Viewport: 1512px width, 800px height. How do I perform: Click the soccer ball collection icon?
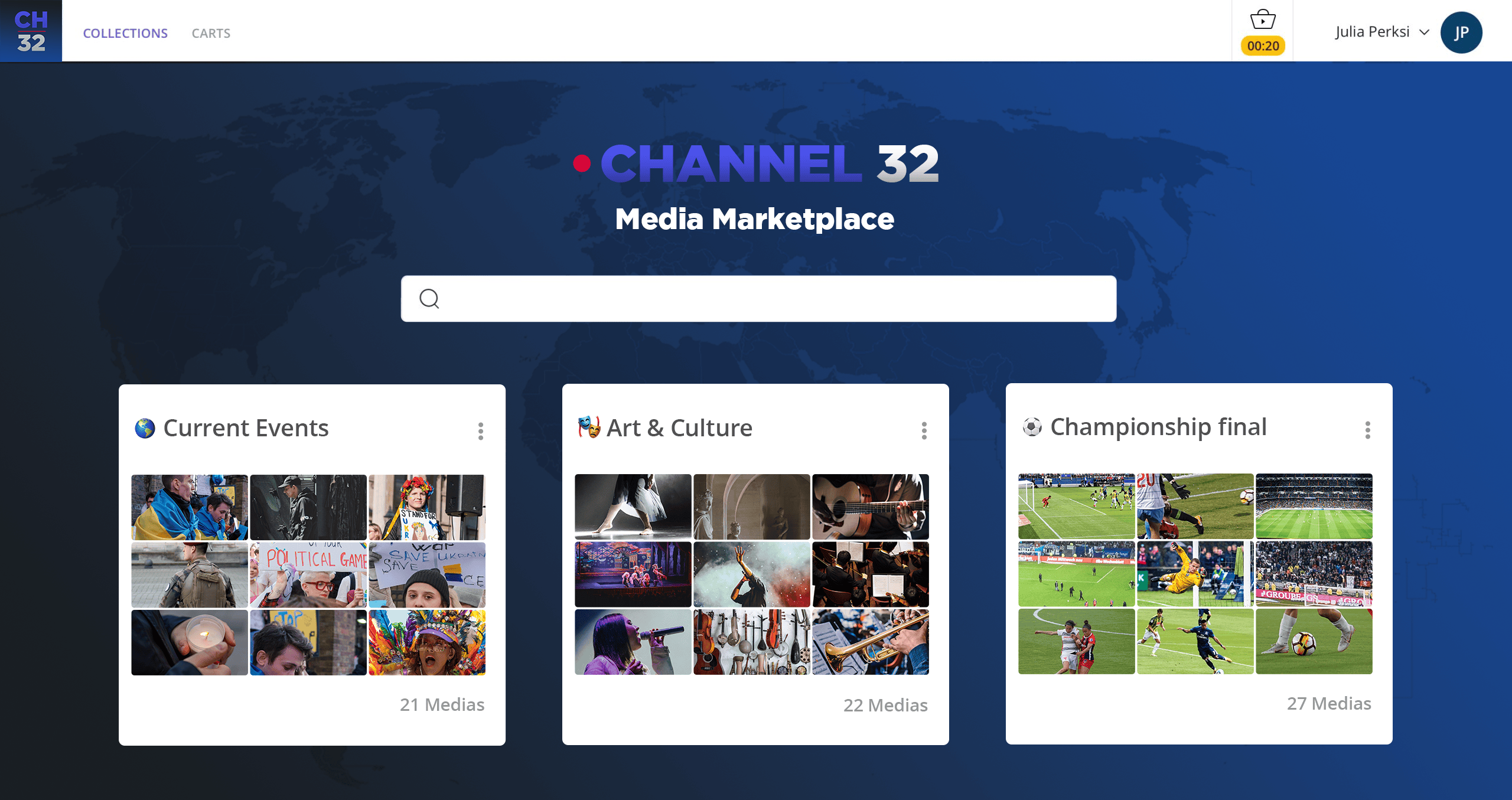click(x=1032, y=427)
